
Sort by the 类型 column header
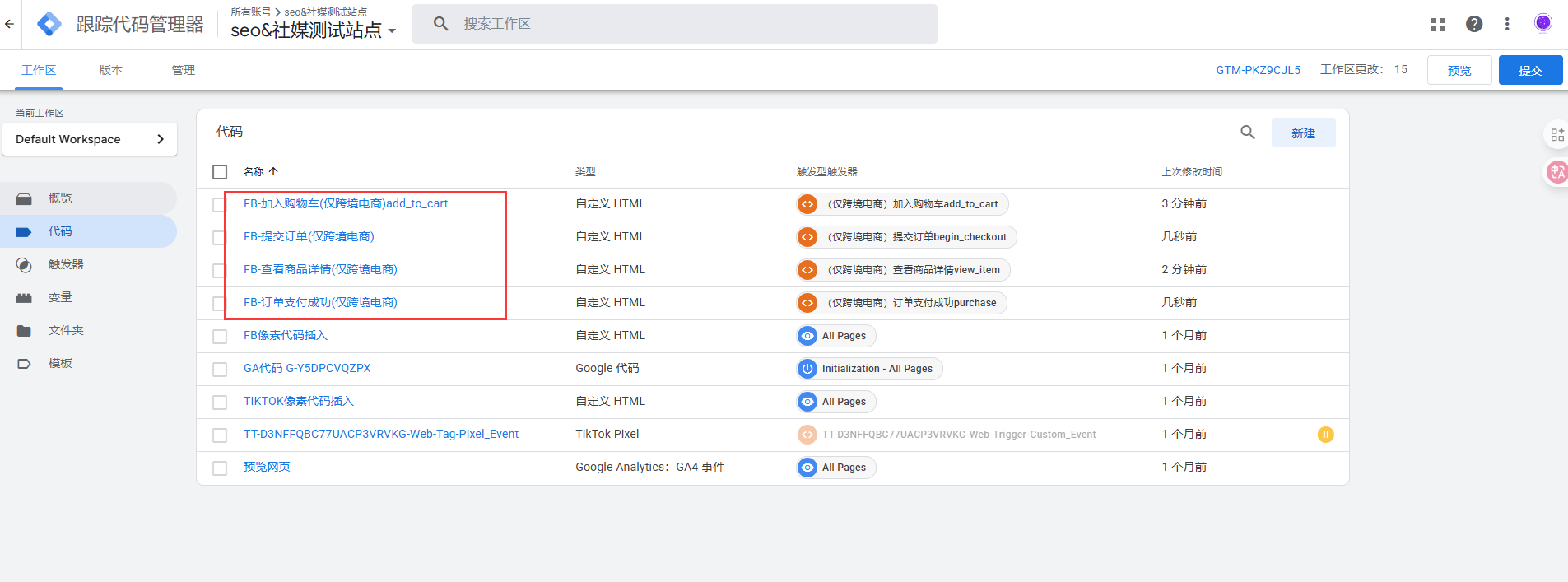(x=585, y=171)
